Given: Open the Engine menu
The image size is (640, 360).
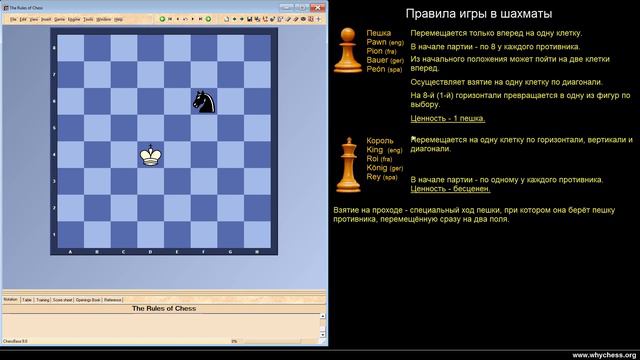Looking at the screenshot, I should point(74,19).
